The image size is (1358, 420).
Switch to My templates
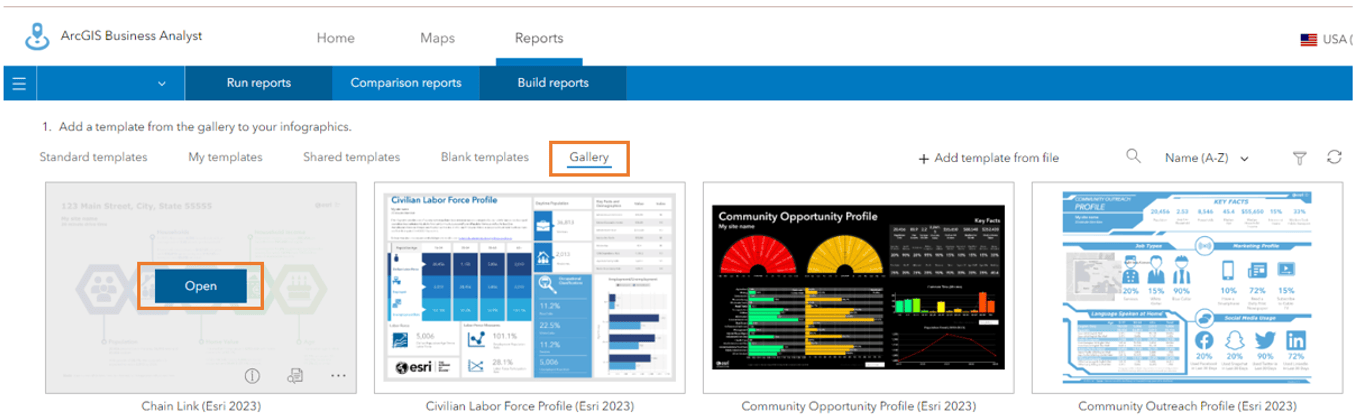tap(225, 157)
